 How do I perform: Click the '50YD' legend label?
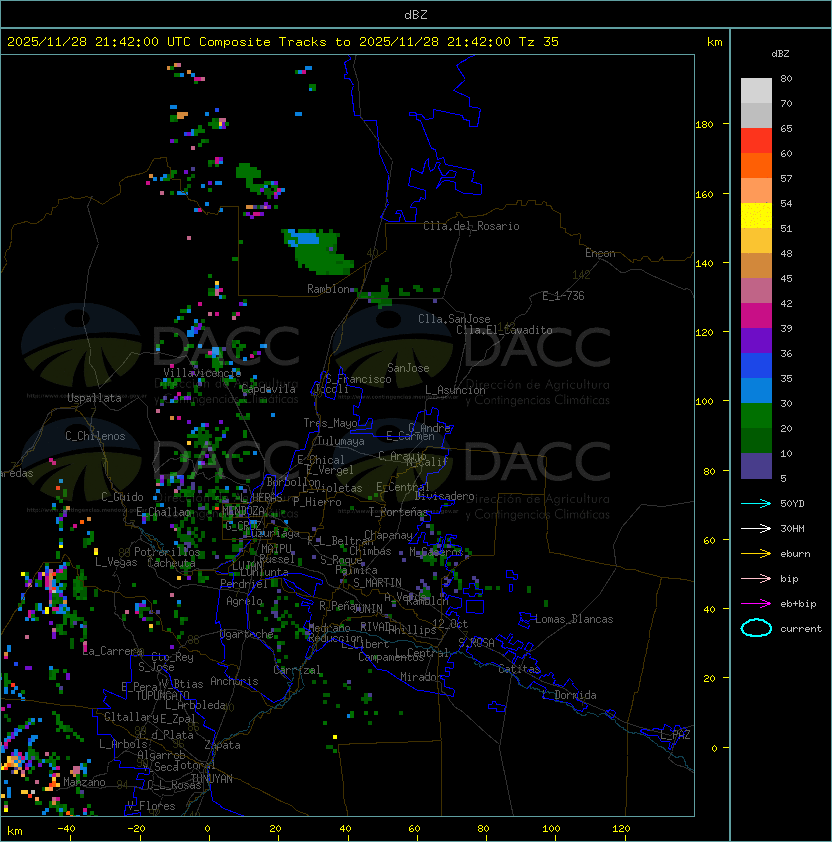coord(792,504)
